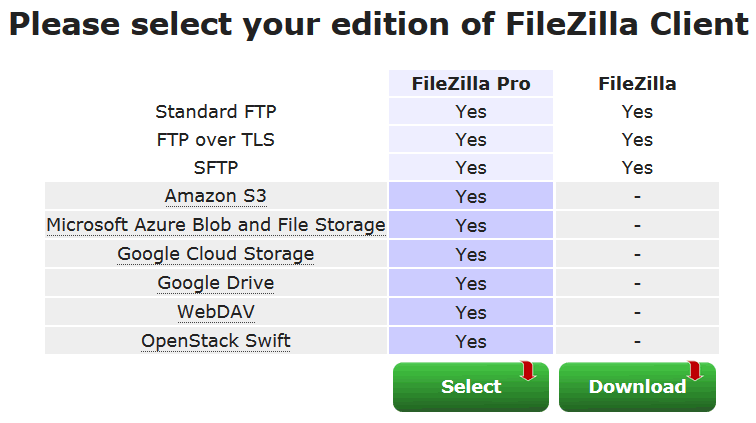Viewport: 756px width, 423px height.
Task: Click the page heading about FileZilla Client edition
Action: [x=378, y=24]
